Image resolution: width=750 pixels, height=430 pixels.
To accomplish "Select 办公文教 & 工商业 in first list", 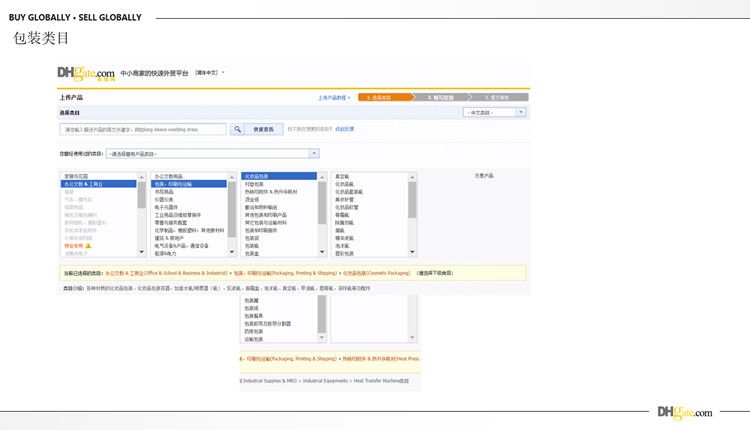I will pyautogui.click(x=97, y=184).
